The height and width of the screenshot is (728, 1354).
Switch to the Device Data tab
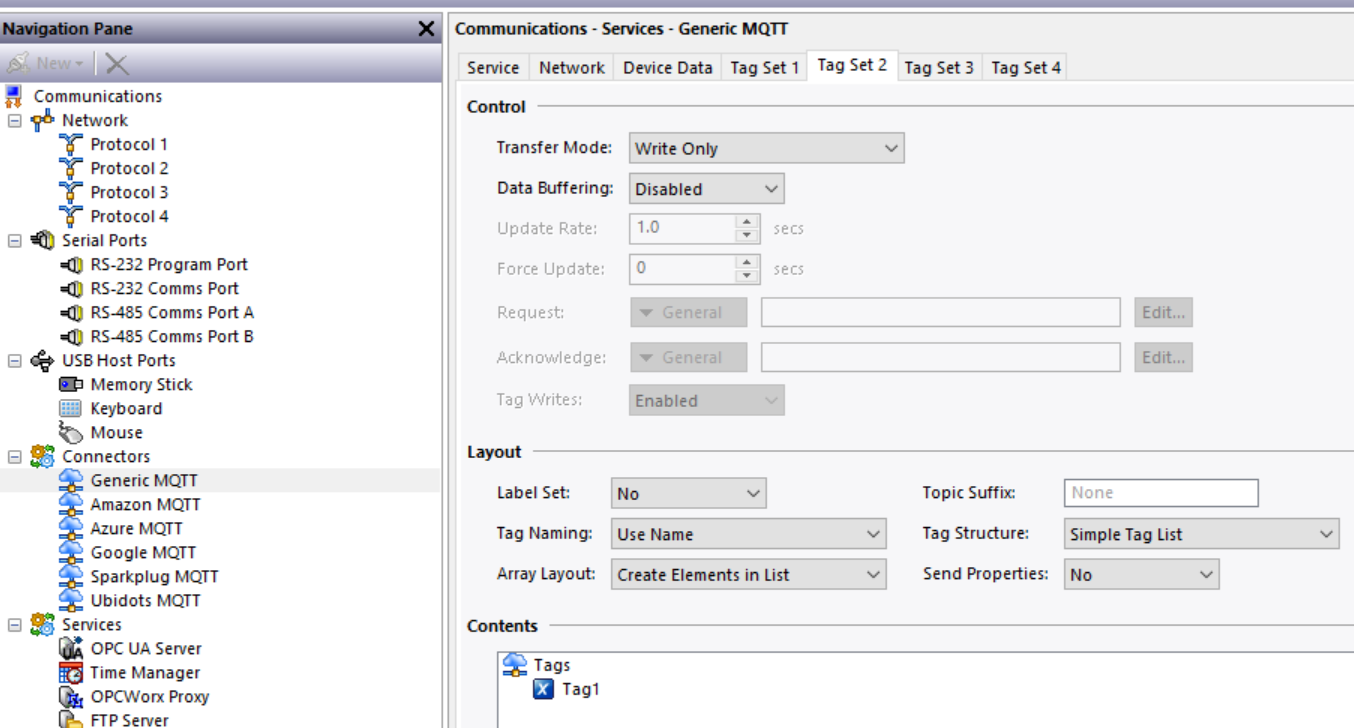point(668,67)
